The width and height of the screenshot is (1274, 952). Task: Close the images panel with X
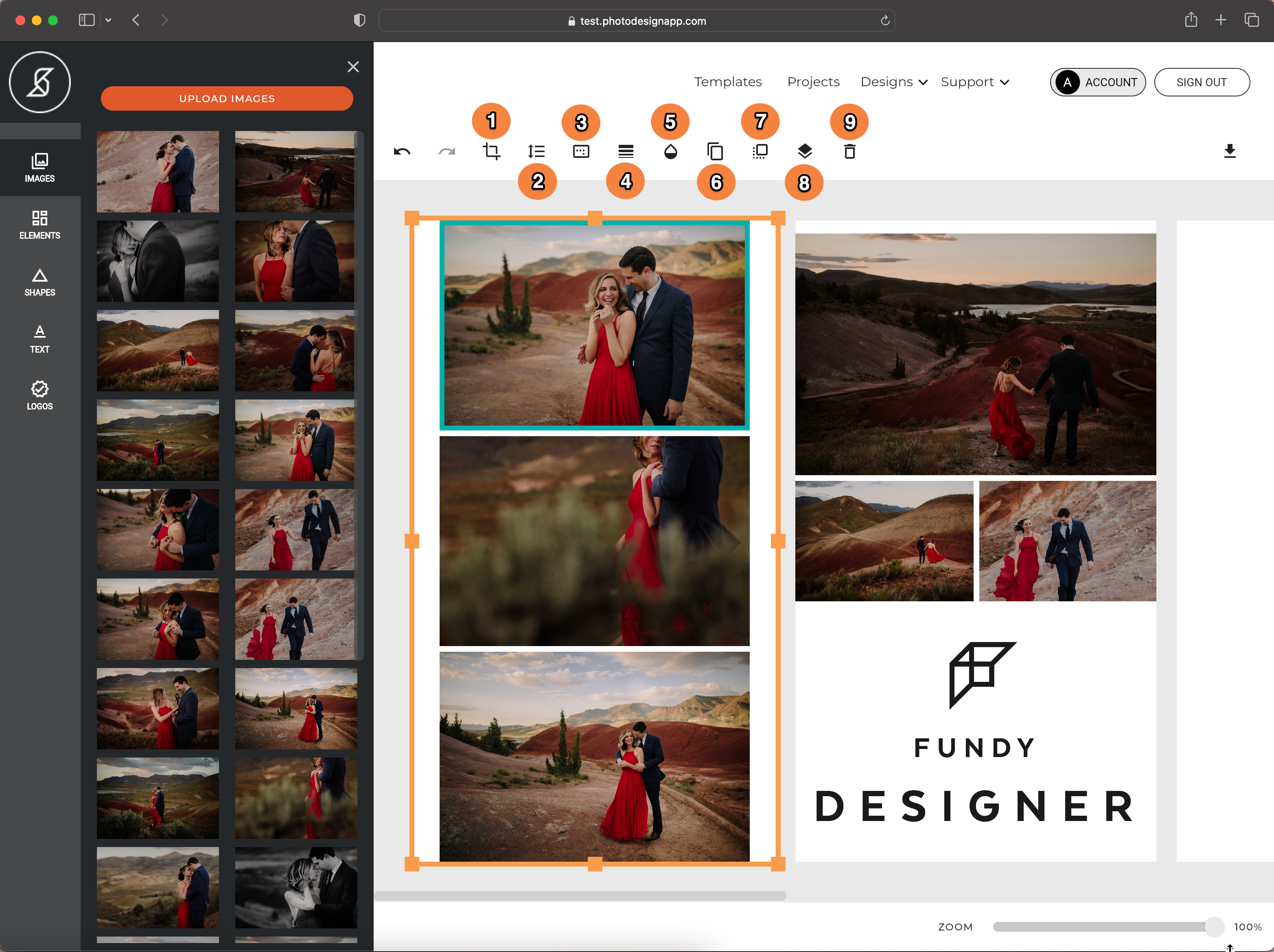[x=353, y=67]
